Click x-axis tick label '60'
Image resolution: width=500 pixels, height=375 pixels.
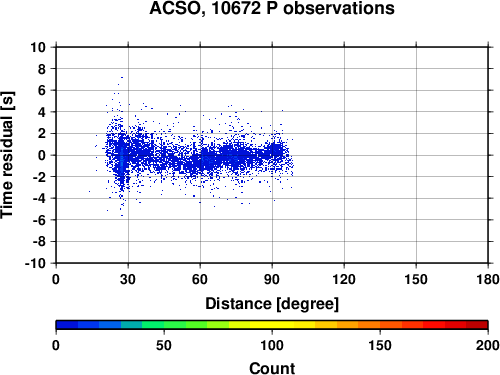click(x=200, y=279)
